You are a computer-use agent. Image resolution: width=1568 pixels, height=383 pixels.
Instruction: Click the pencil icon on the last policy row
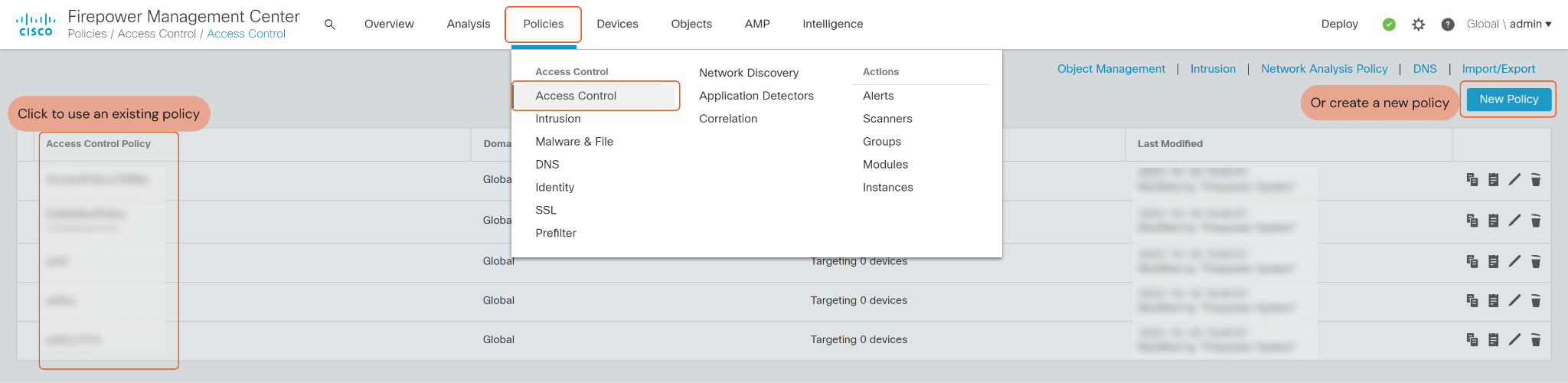[1514, 339]
